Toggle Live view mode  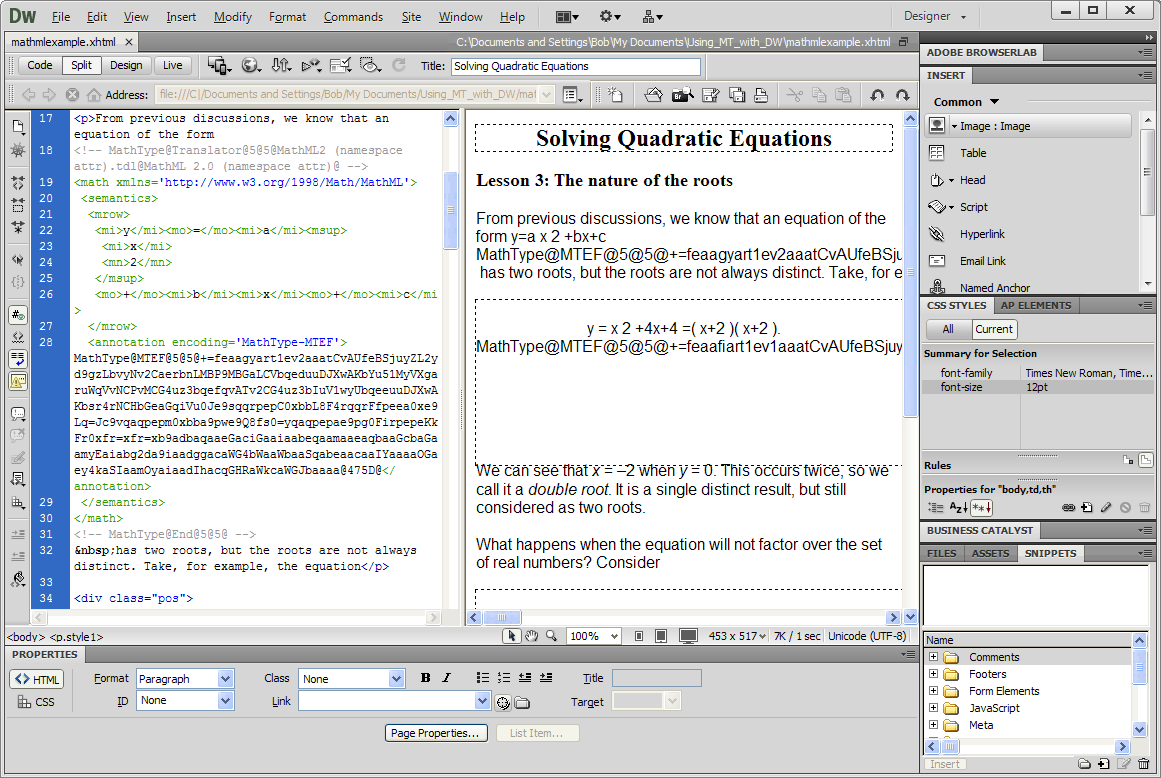[x=173, y=65]
